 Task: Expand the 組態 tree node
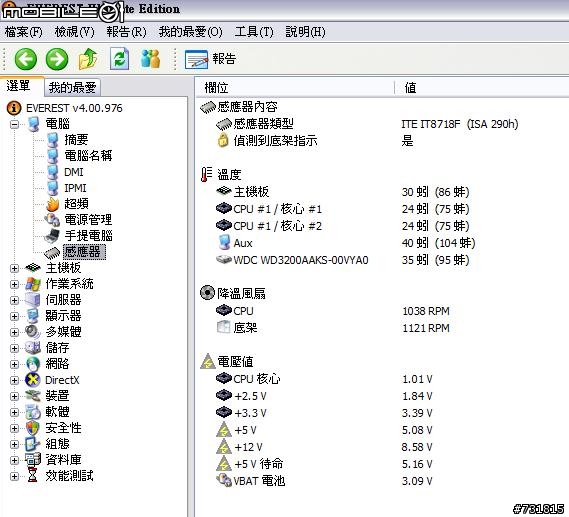(14, 444)
